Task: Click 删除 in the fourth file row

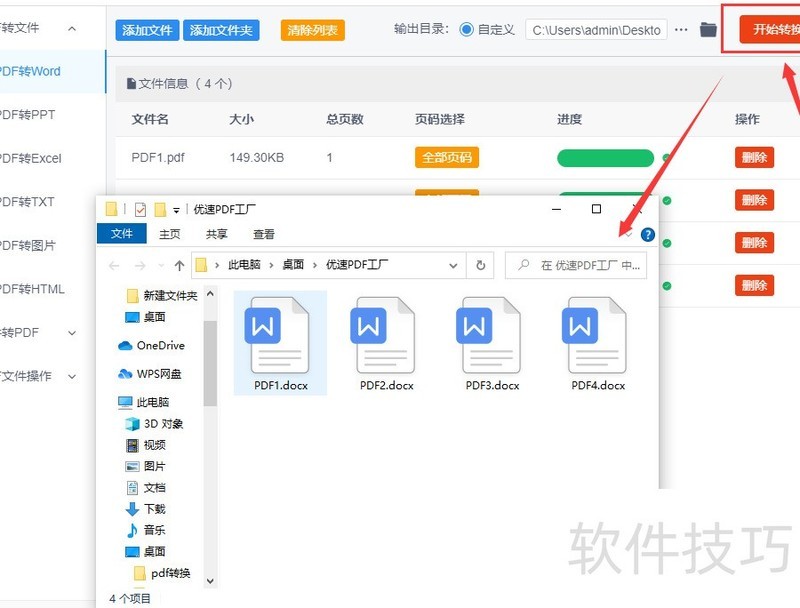Action: tap(754, 285)
